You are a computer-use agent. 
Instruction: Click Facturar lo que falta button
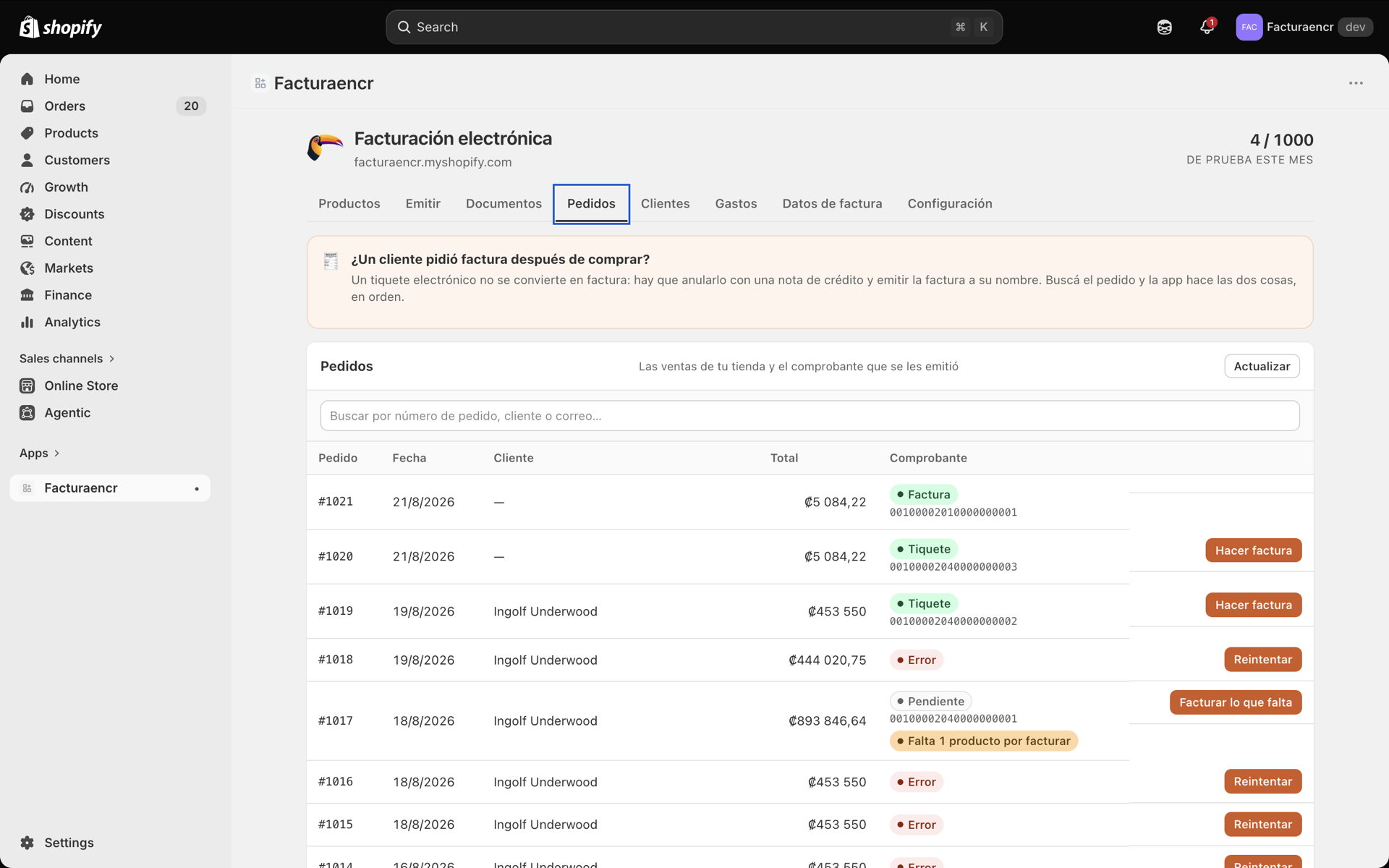[1235, 702]
